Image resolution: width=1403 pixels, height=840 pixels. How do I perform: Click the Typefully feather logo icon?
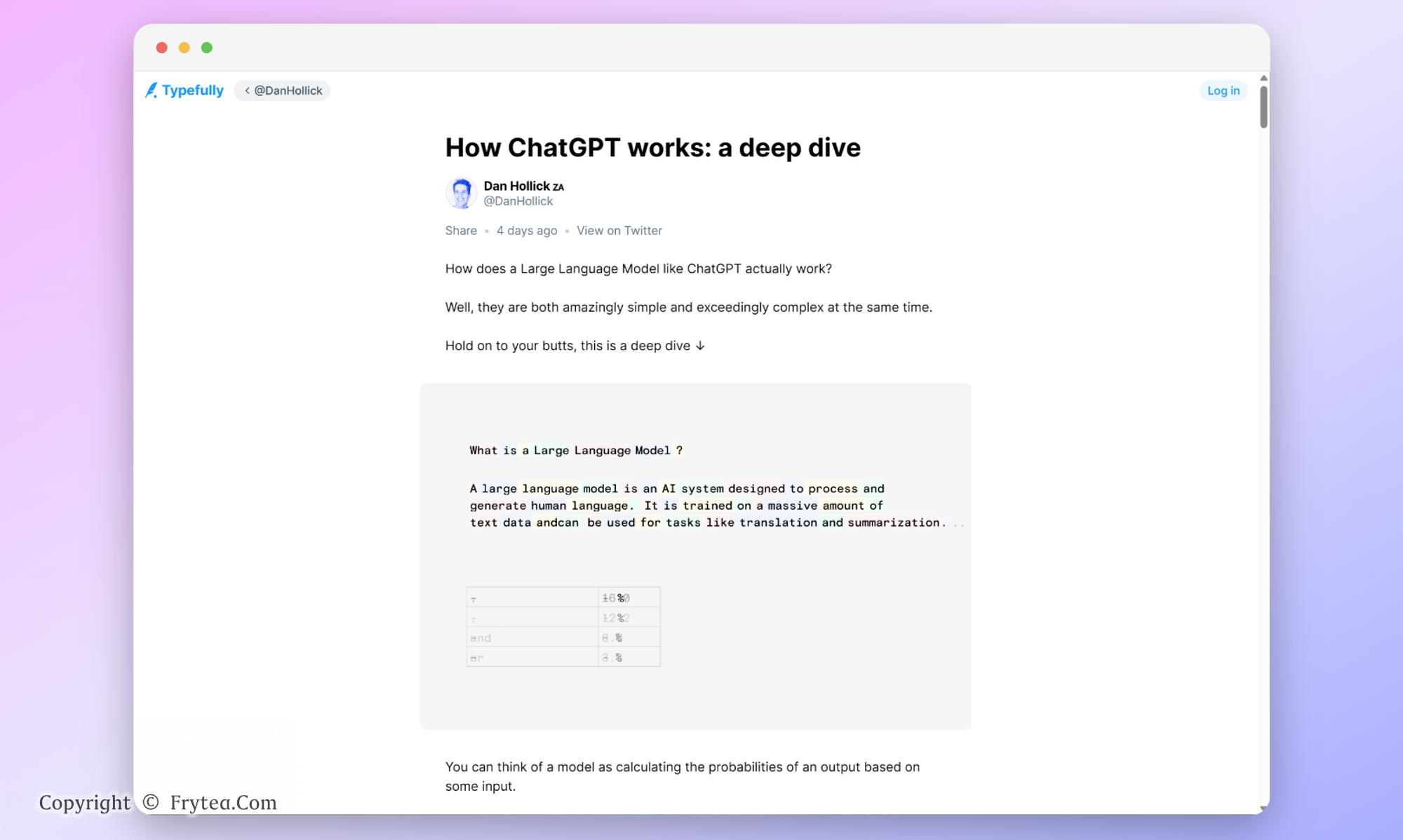(151, 90)
